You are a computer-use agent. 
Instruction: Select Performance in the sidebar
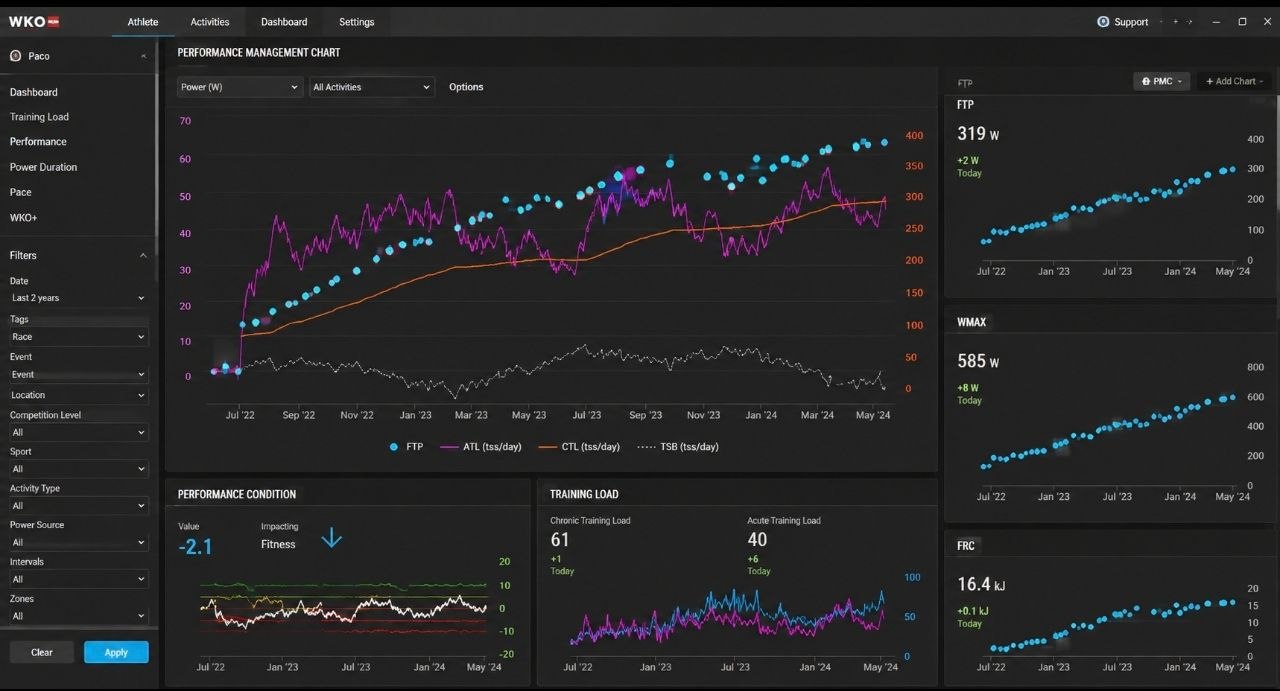click(38, 142)
